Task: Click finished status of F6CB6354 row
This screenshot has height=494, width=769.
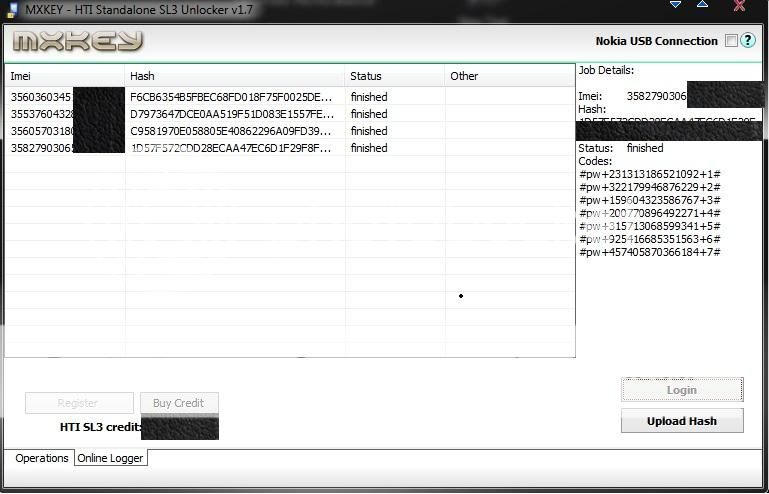Action: click(x=369, y=97)
